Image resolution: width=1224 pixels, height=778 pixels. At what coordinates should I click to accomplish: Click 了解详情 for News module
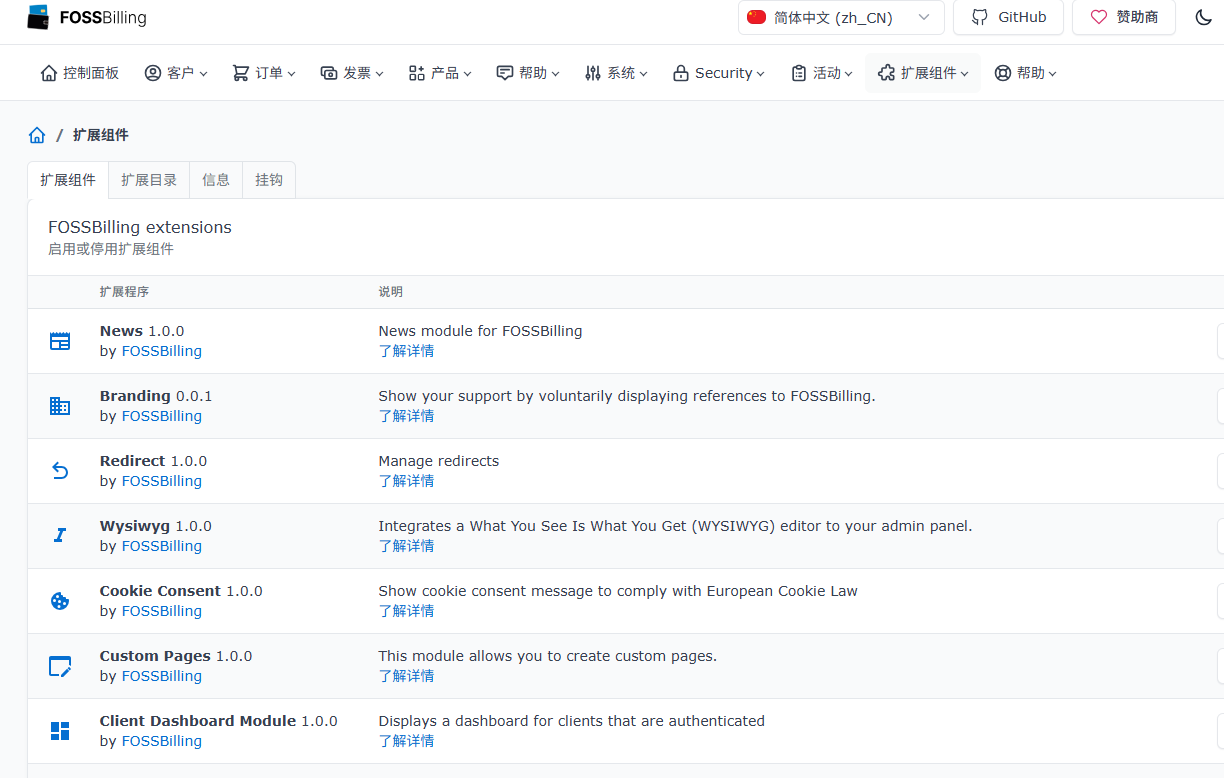click(x=406, y=351)
